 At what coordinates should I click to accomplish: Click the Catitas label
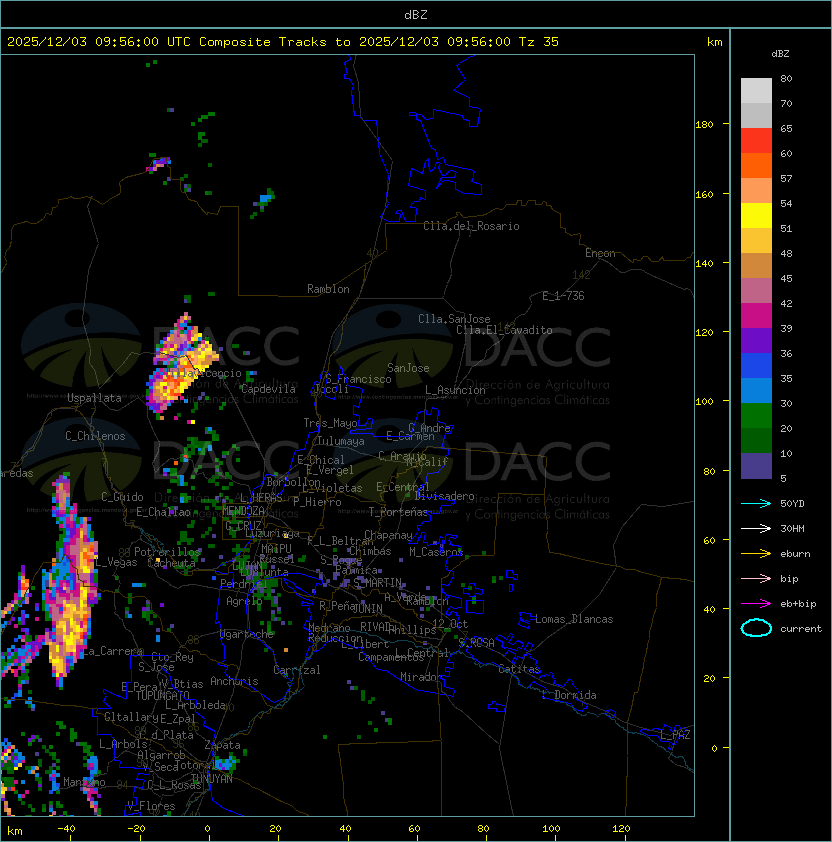click(x=519, y=669)
